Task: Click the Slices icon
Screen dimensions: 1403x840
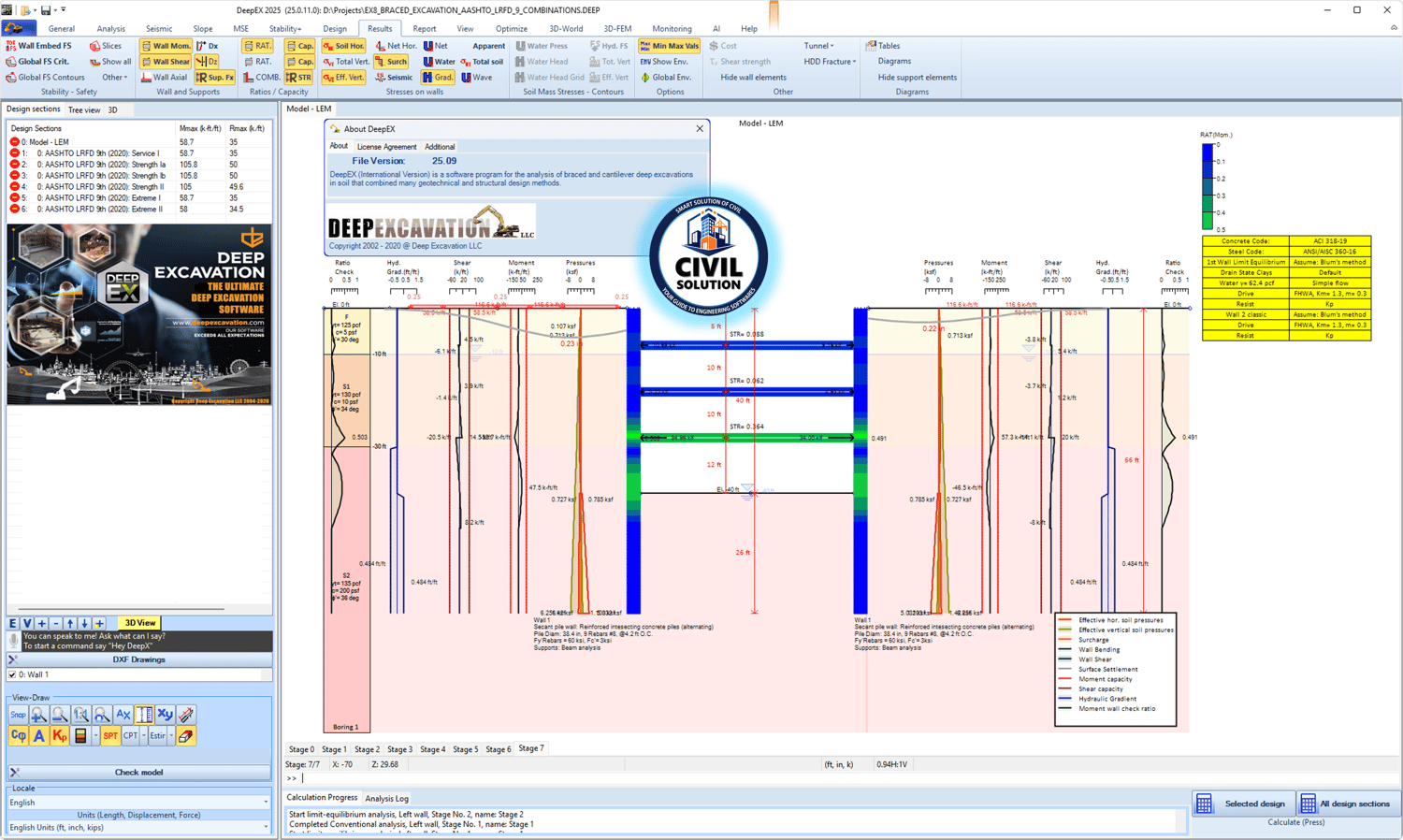Action: point(94,46)
